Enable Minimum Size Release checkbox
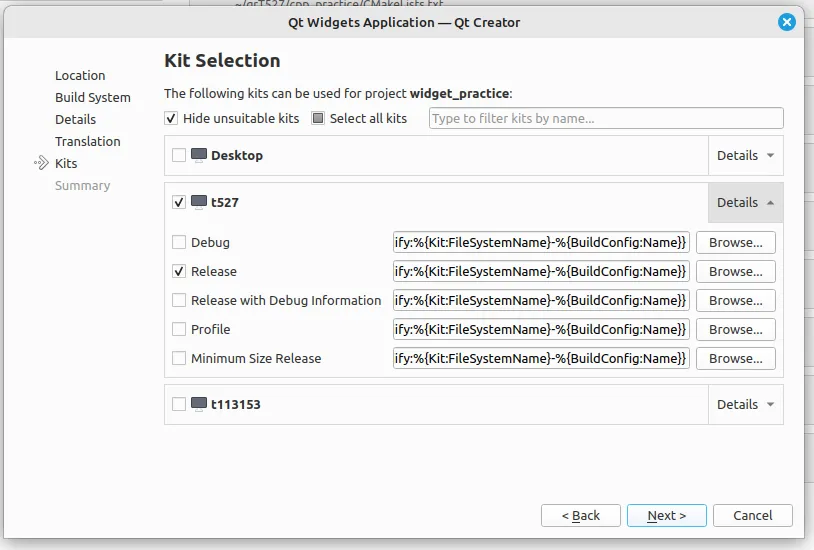This screenshot has height=550, width=814. click(x=179, y=358)
